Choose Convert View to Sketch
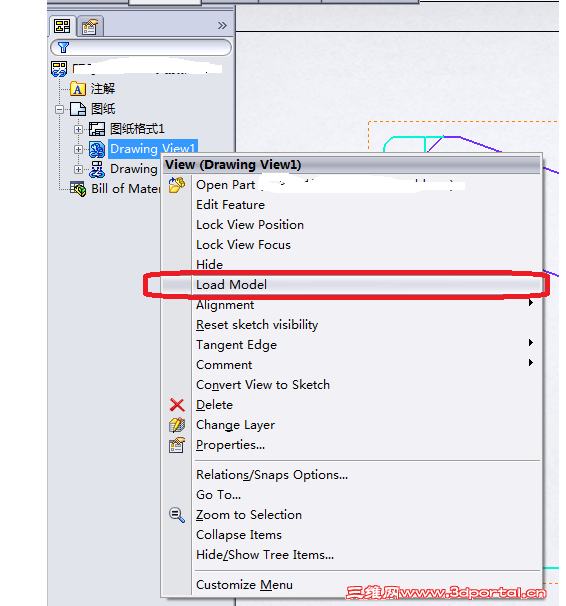566x606 pixels. [263, 385]
